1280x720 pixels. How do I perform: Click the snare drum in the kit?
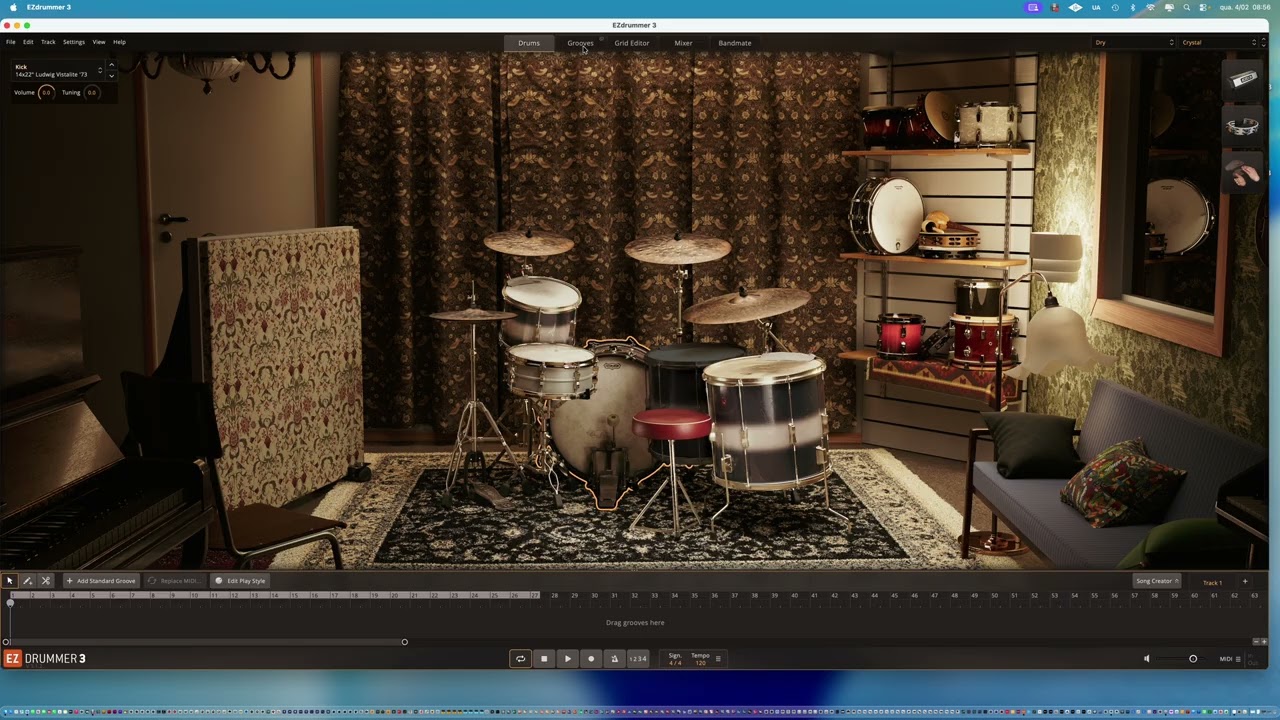pos(550,370)
